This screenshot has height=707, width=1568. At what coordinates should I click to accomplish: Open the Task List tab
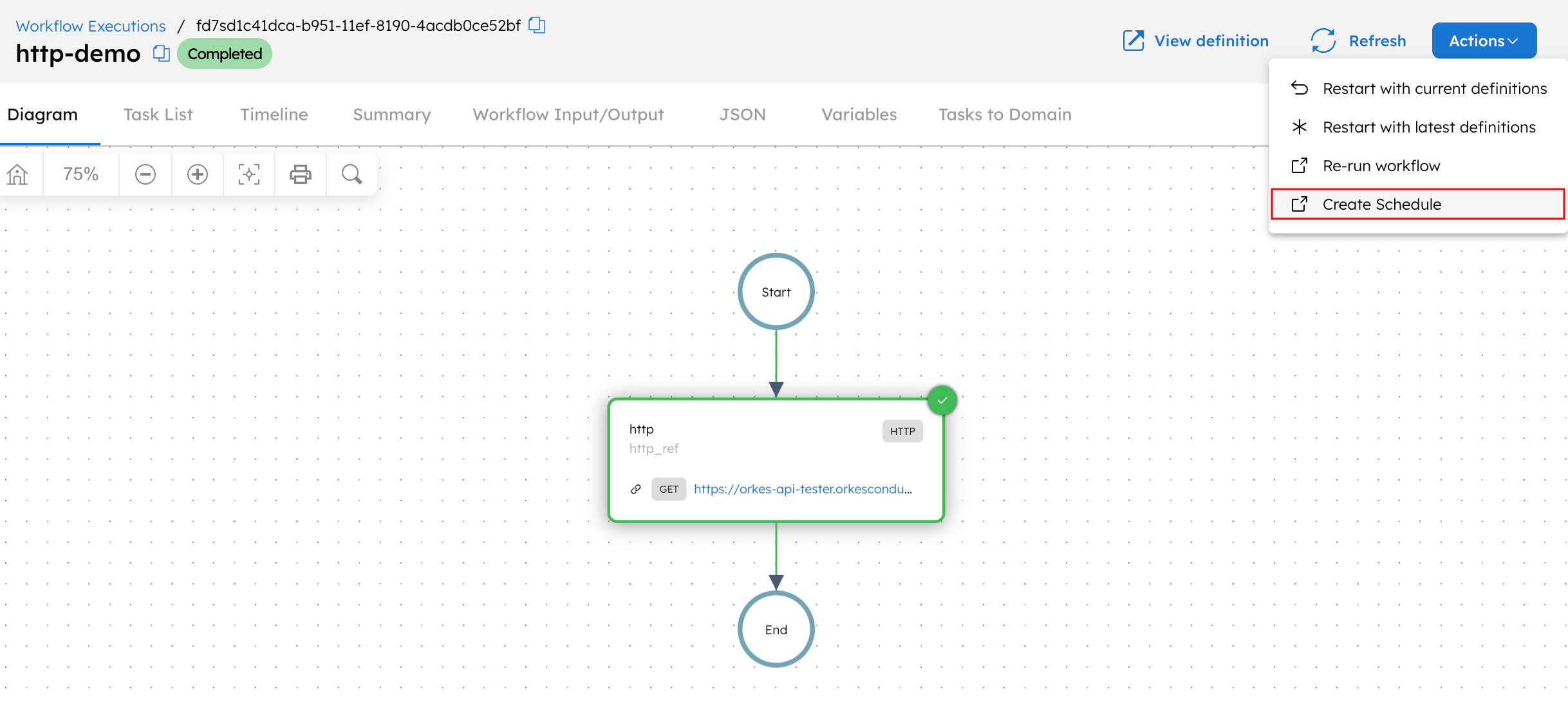[x=158, y=115]
